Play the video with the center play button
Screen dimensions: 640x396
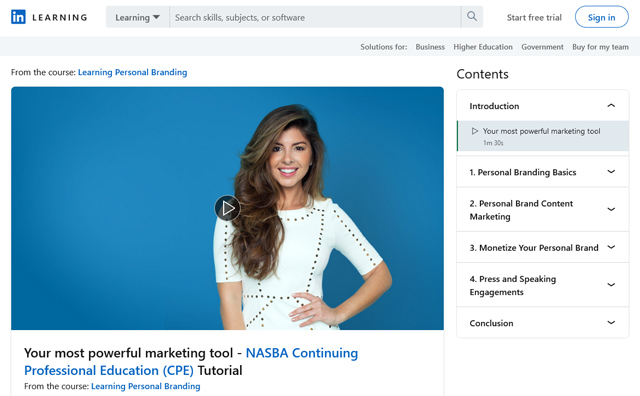227,208
